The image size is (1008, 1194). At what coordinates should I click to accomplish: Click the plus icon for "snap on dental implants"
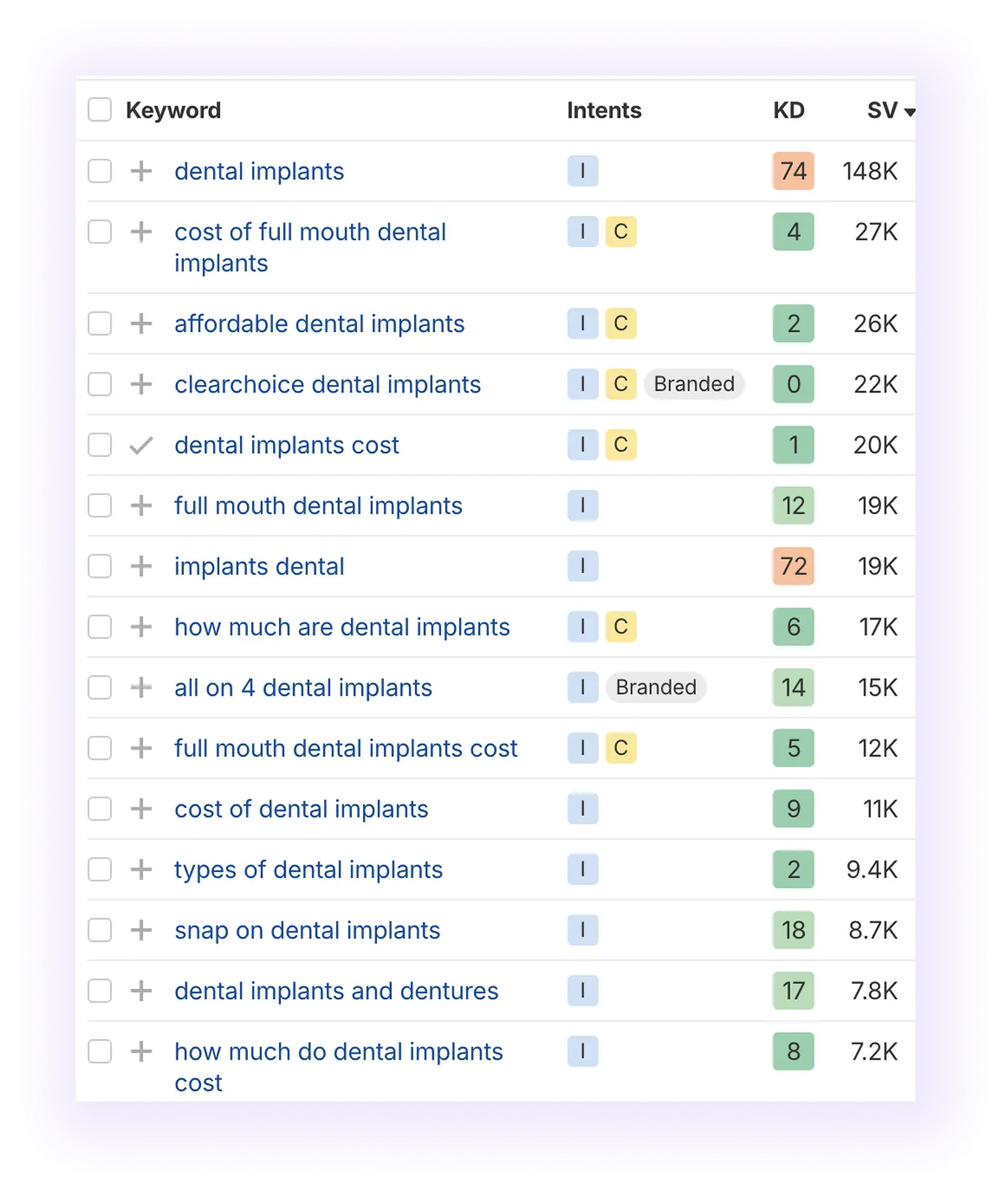142,930
